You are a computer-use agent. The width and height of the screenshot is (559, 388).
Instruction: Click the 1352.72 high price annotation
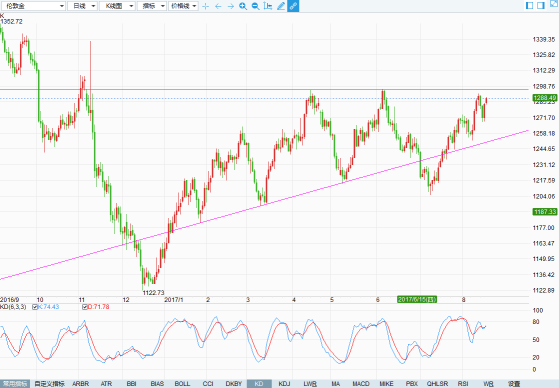[11, 21]
